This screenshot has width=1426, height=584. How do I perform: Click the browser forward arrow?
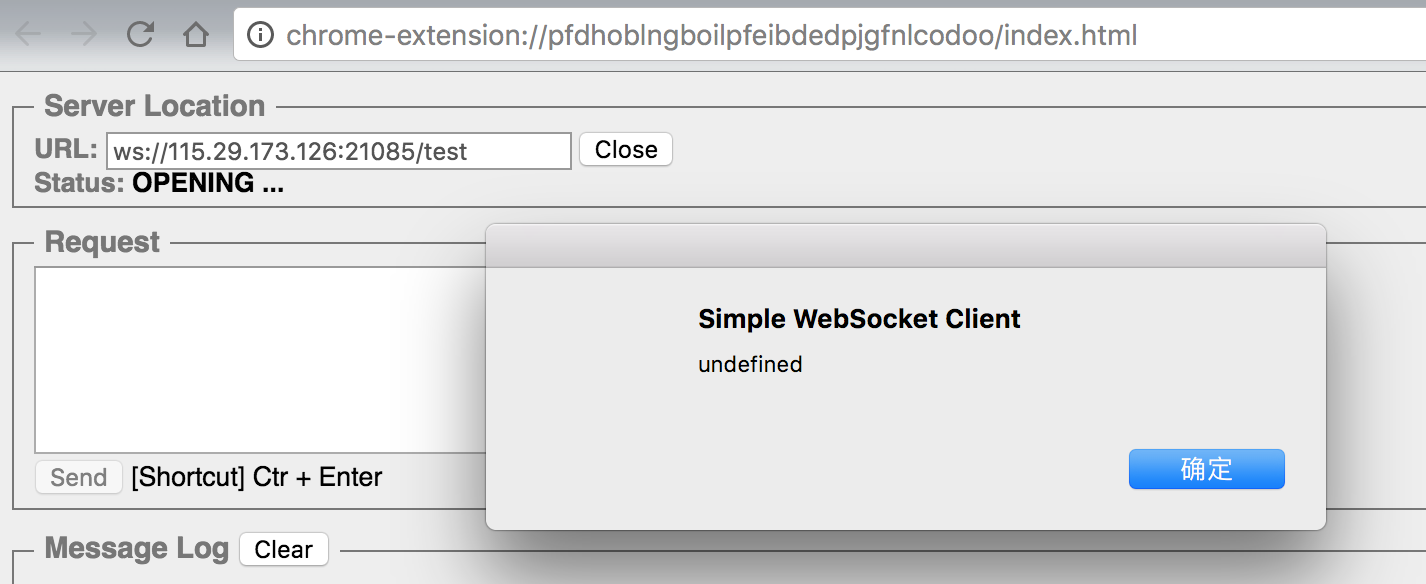click(x=85, y=36)
